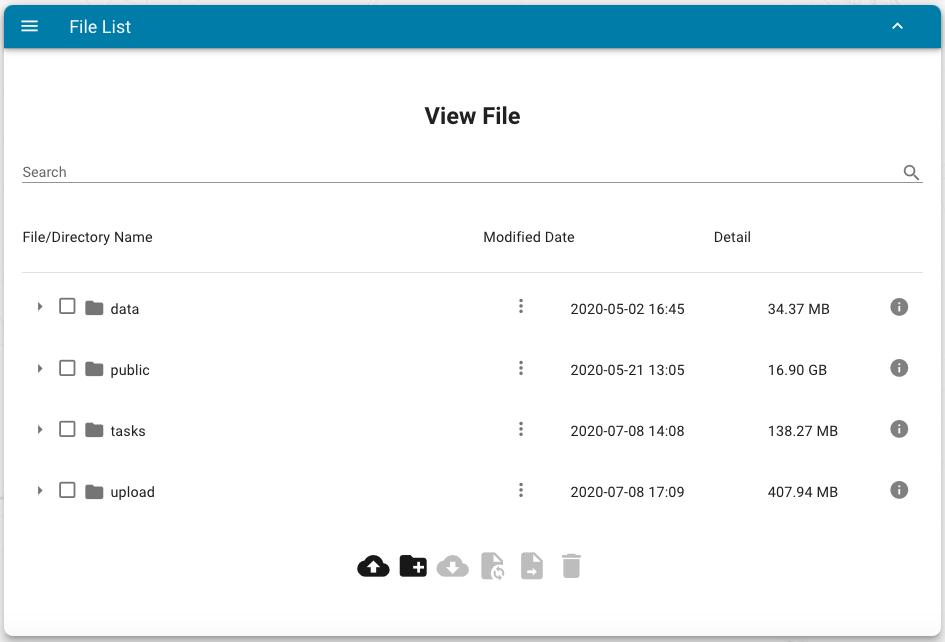Check the upload folder checkbox
Viewport: 945px width, 642px height.
click(x=68, y=490)
